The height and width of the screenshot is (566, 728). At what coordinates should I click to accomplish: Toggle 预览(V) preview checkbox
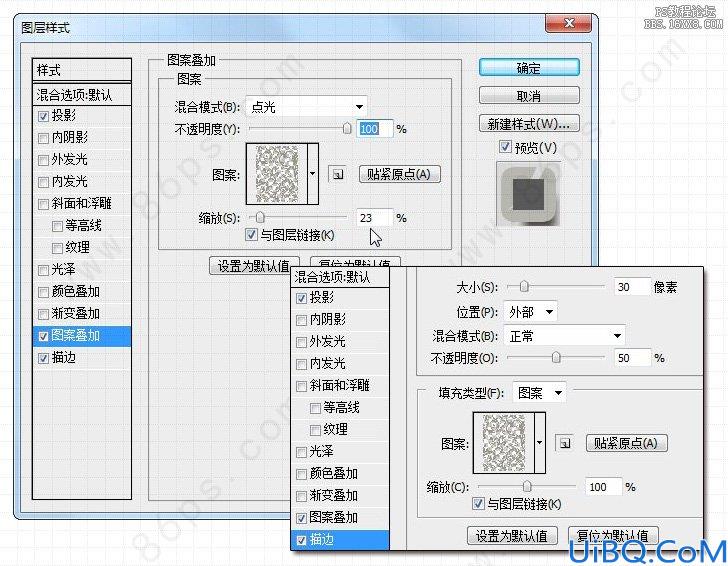click(x=505, y=147)
